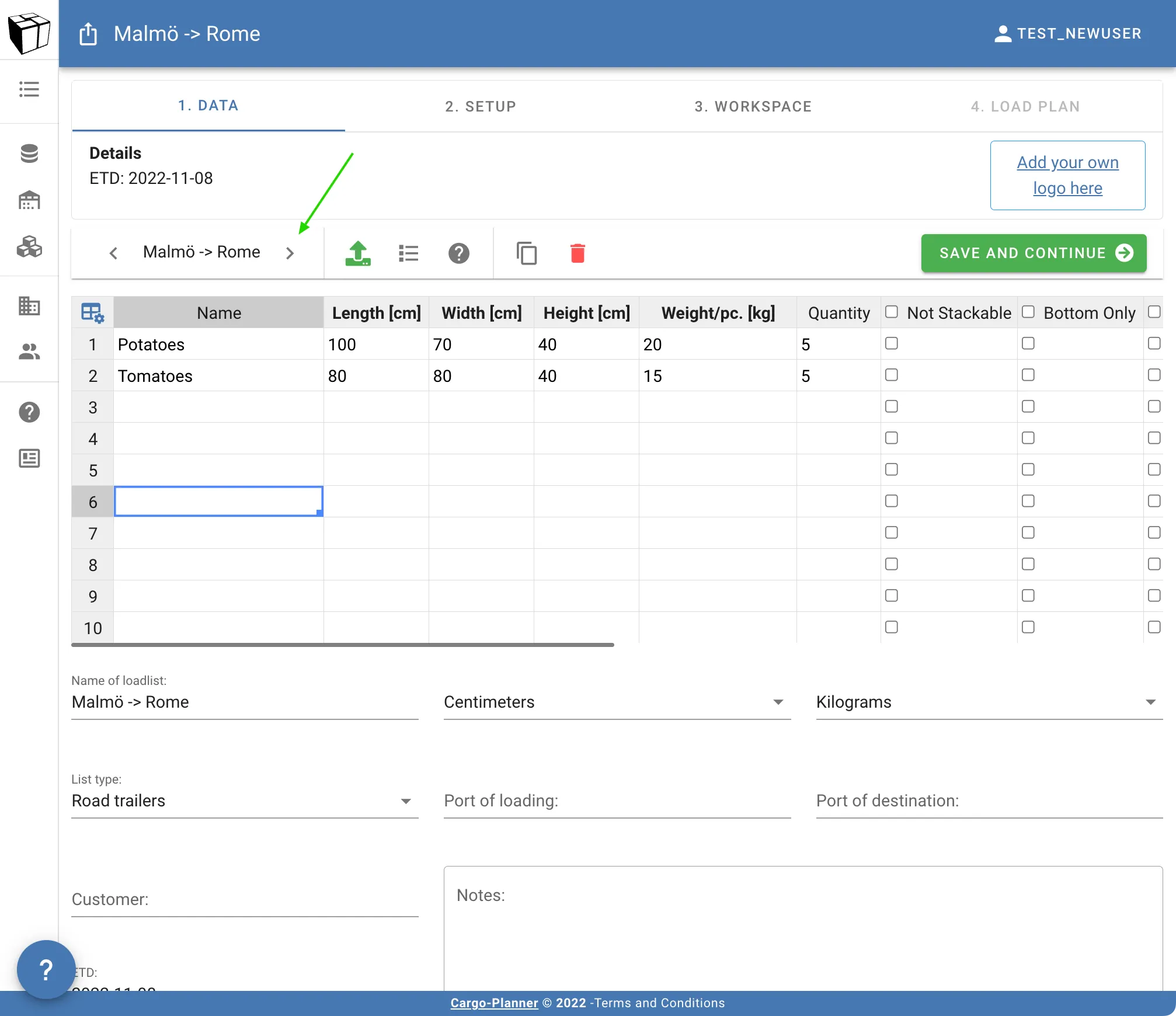This screenshot has width=1176, height=1016.
Task: Click the help question mark icon
Action: point(459,253)
